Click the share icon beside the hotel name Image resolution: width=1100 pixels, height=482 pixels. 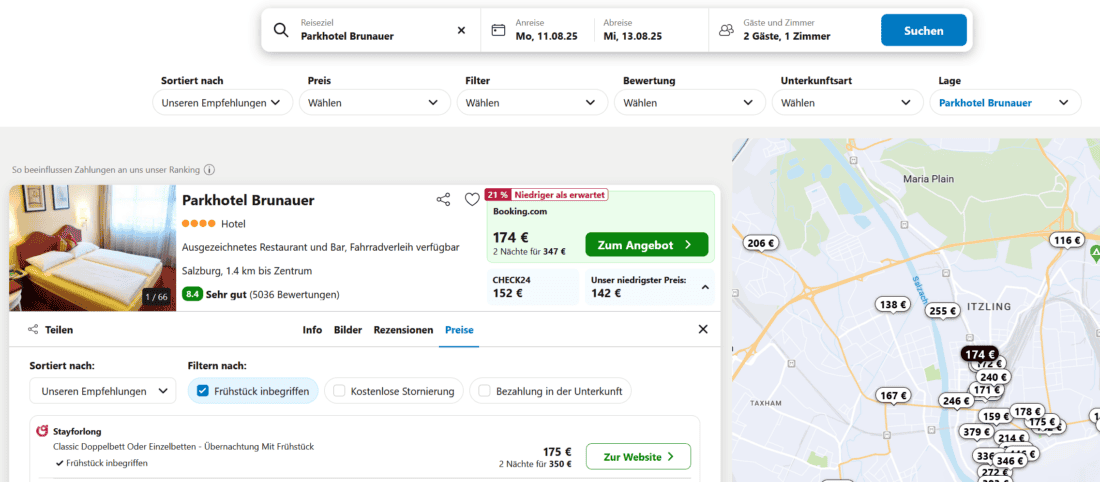point(443,200)
